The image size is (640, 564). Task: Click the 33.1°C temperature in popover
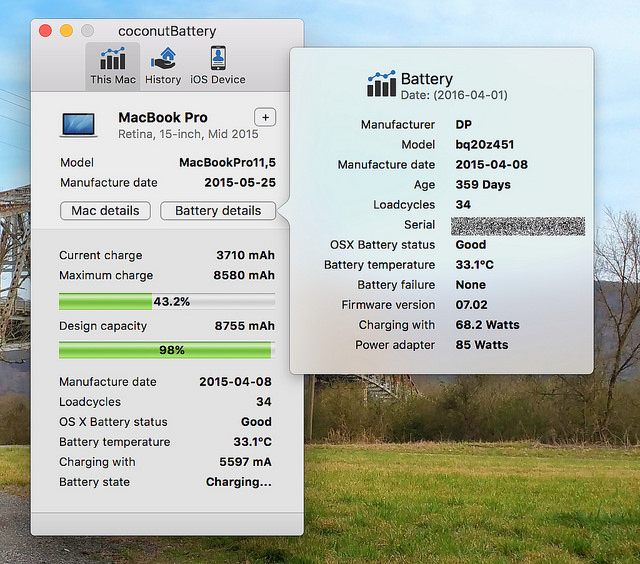475,265
